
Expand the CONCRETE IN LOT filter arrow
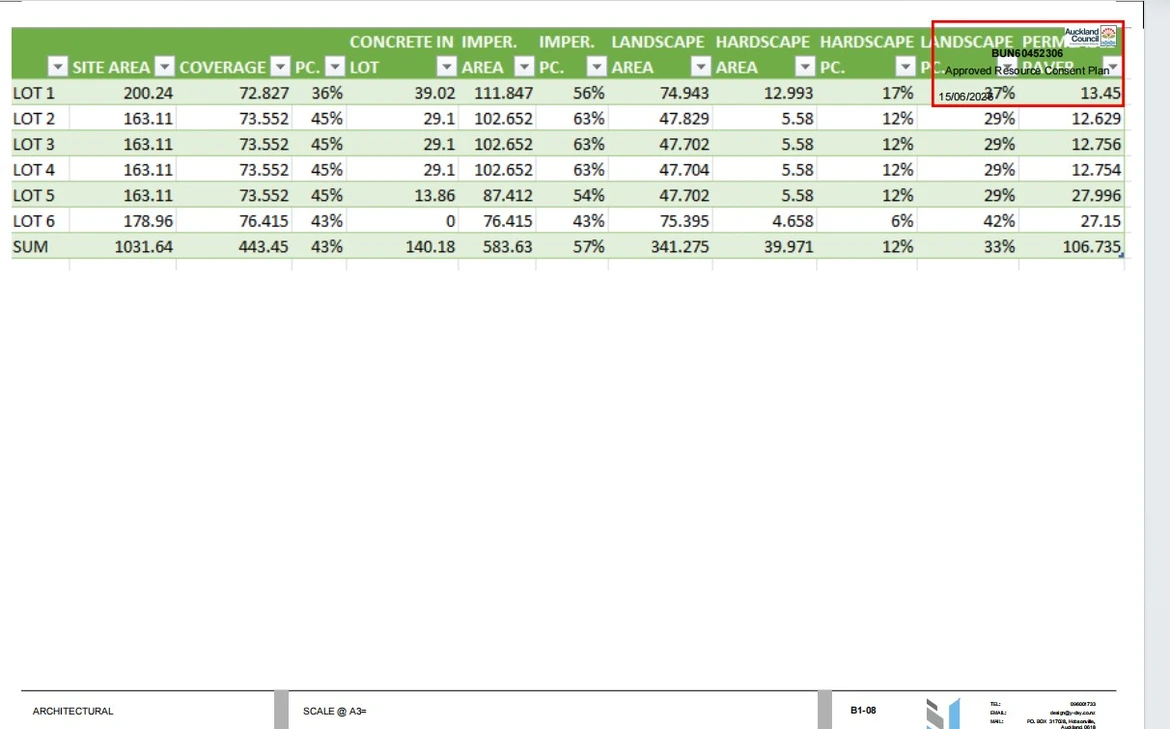pyautogui.click(x=446, y=67)
